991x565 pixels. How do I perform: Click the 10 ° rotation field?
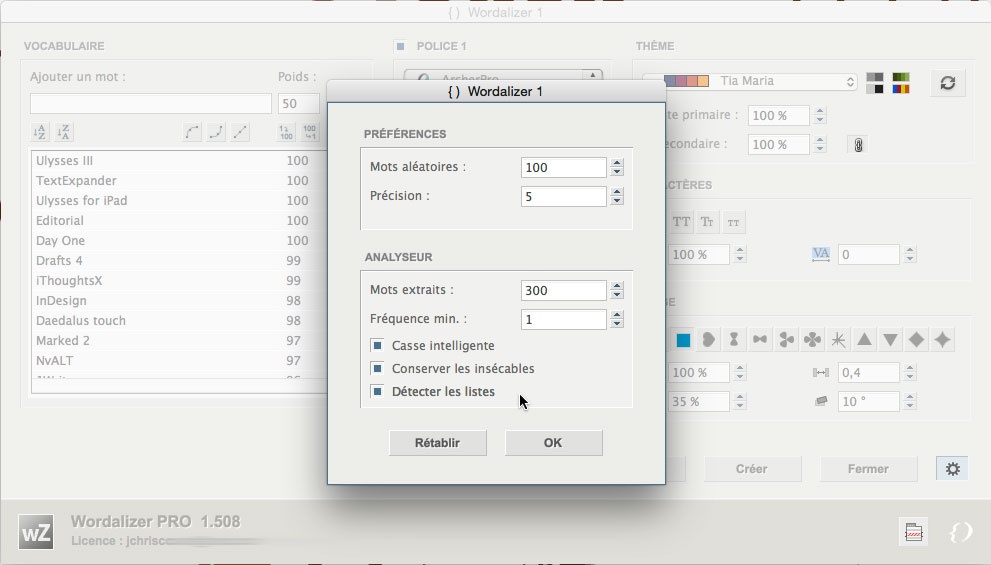[868, 401]
